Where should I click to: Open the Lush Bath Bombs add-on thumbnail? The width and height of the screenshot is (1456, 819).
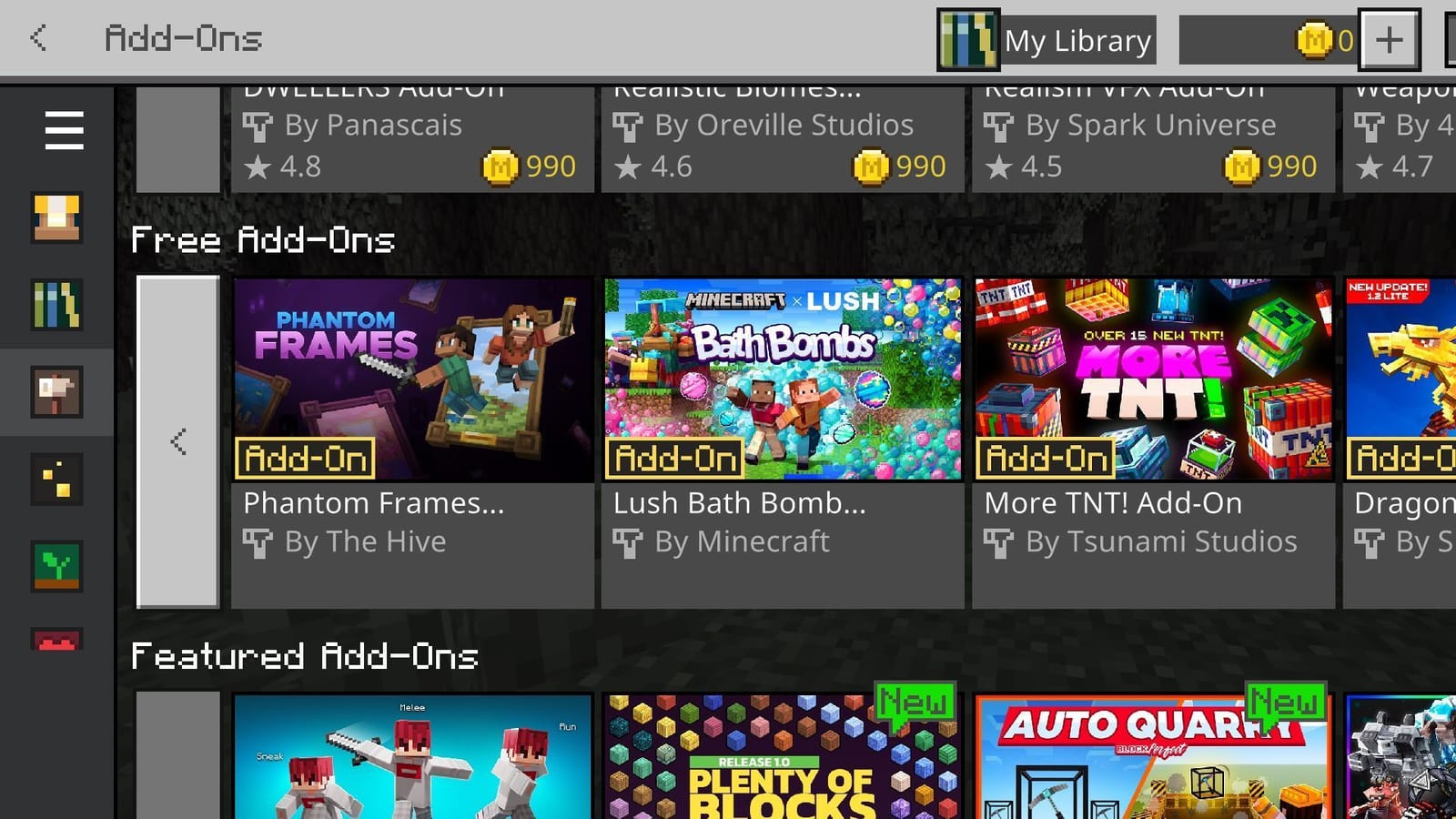(783, 379)
